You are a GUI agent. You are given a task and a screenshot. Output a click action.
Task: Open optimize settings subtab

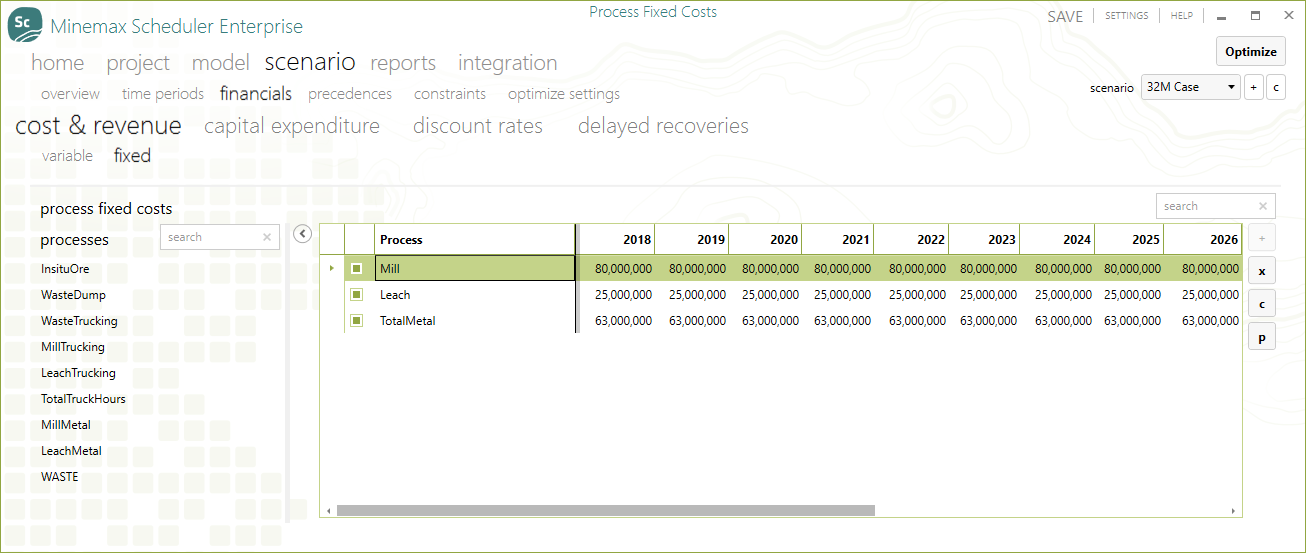coord(564,94)
